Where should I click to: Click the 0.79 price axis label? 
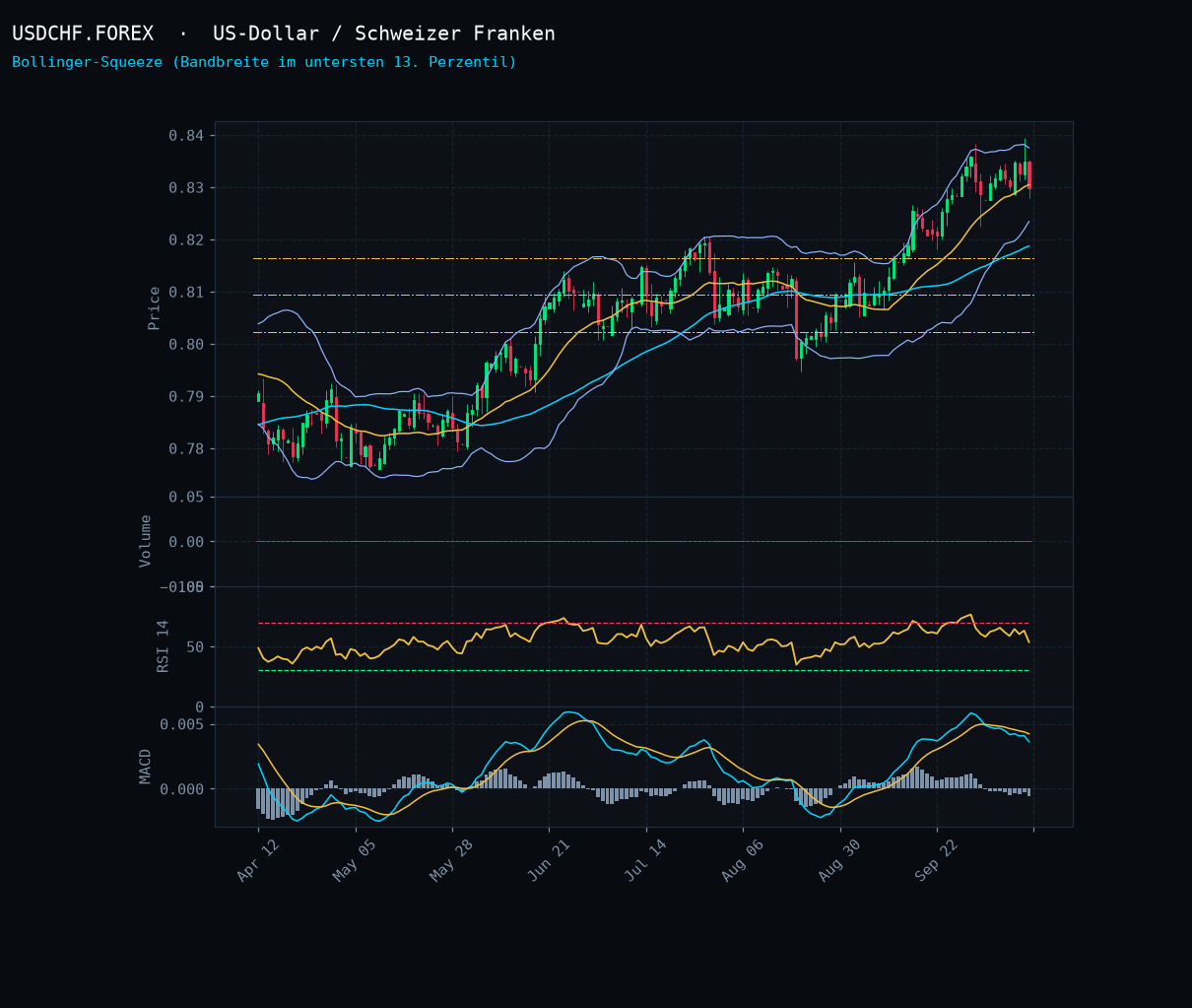click(x=185, y=396)
